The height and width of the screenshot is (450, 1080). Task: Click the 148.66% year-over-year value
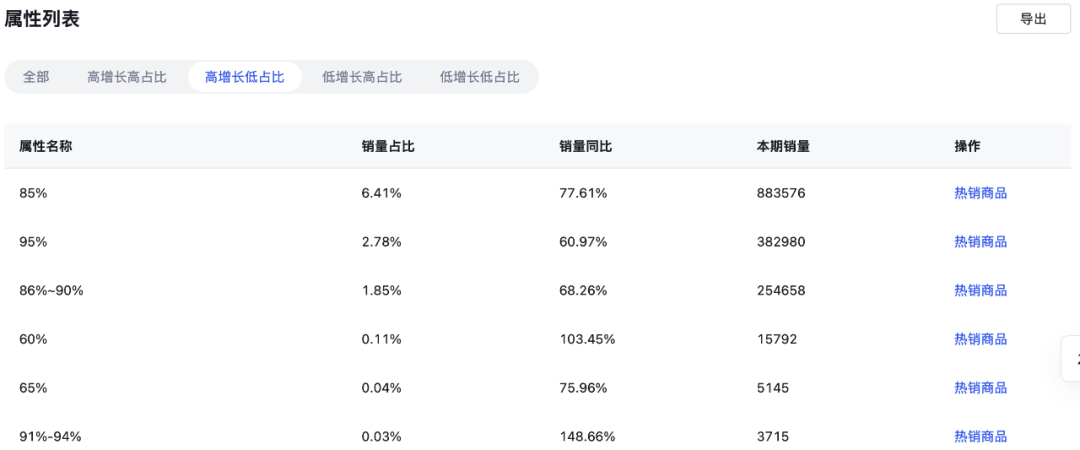click(587, 436)
